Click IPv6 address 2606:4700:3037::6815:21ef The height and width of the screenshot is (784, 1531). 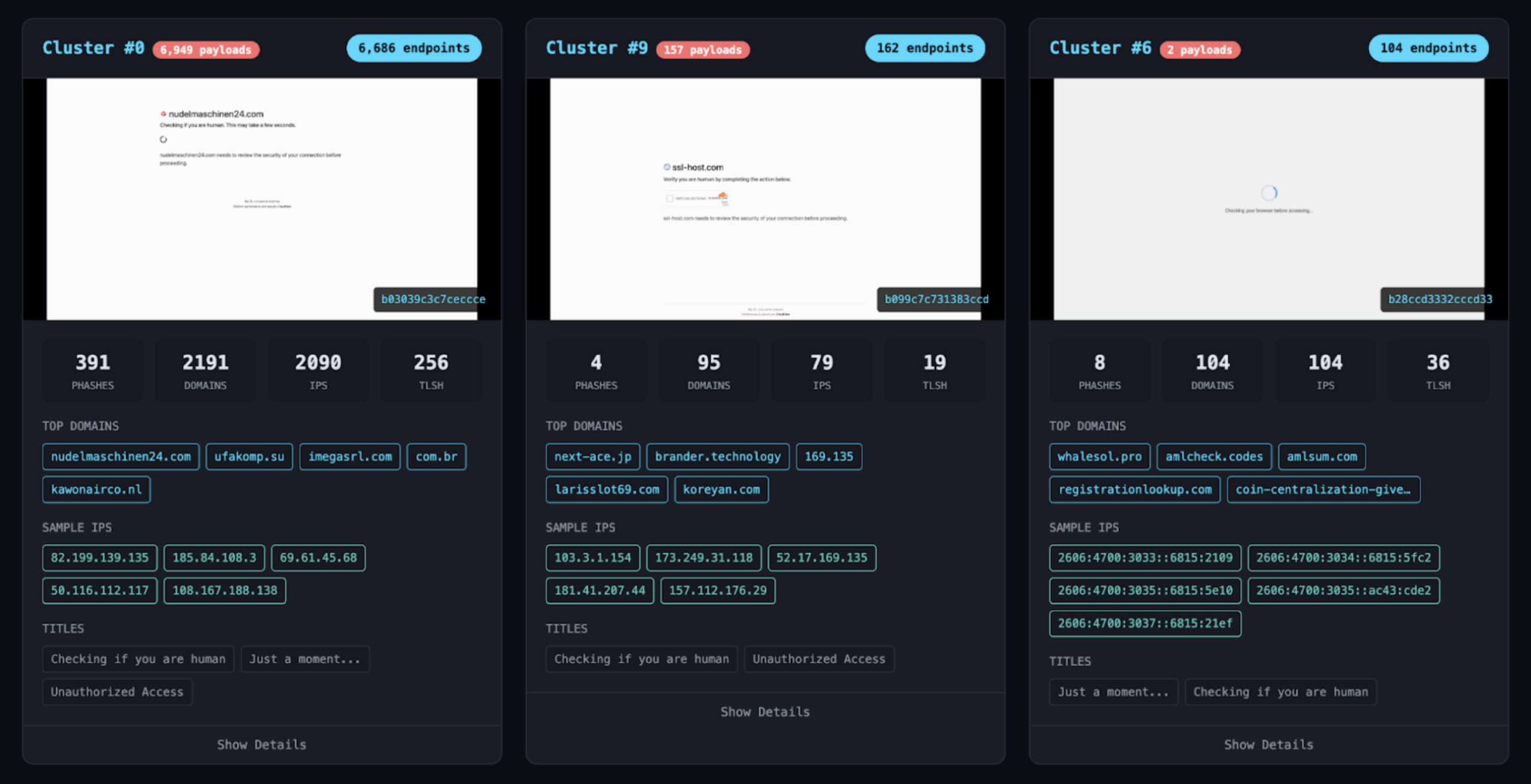click(1145, 623)
